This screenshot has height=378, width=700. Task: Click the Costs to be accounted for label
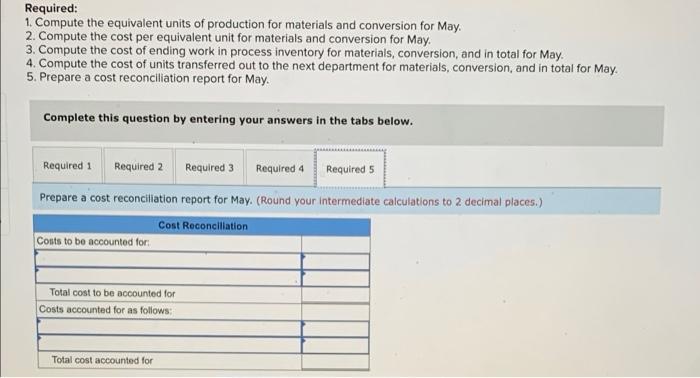tap(93, 241)
